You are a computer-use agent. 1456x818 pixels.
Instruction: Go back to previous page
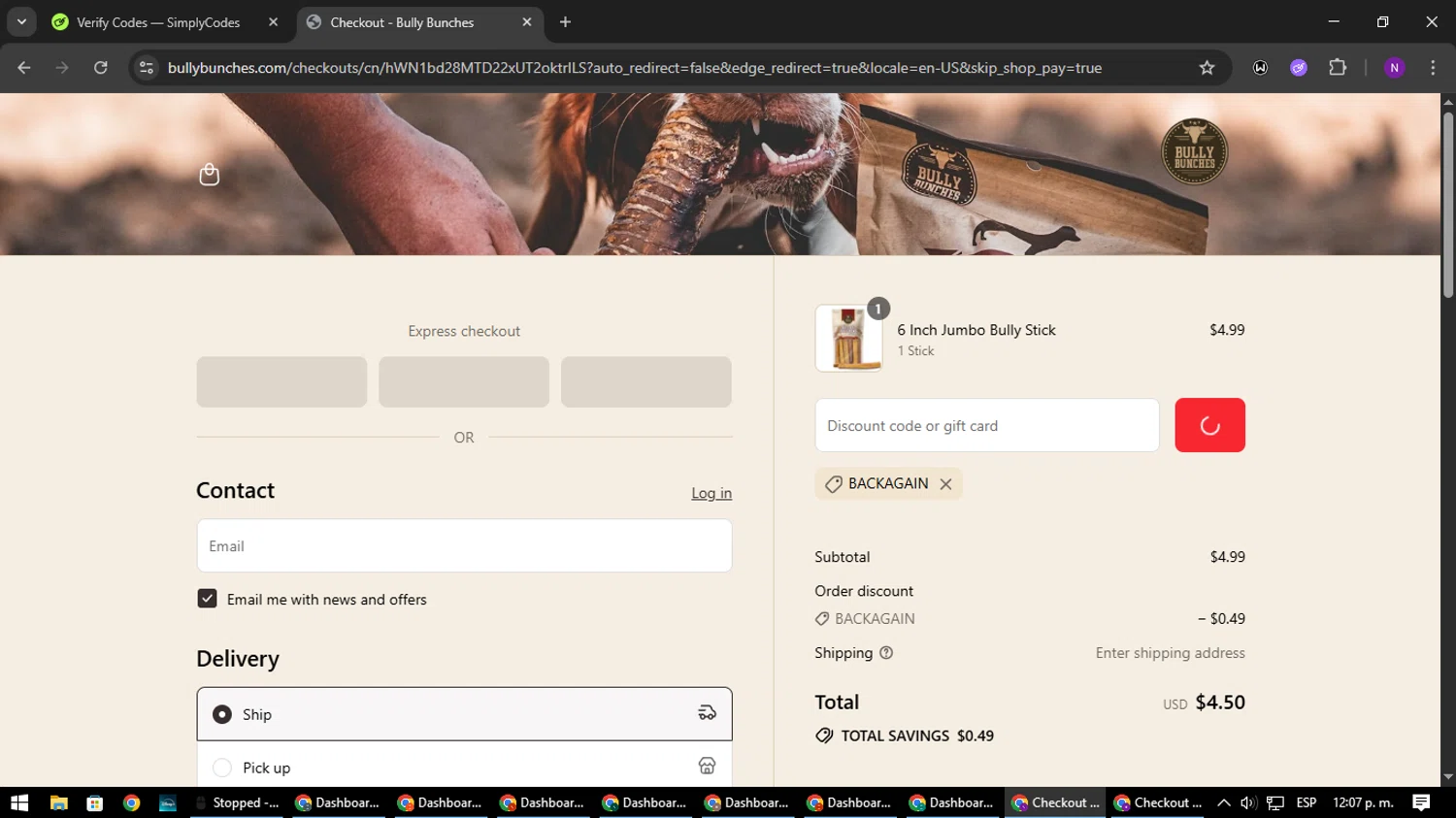click(x=24, y=68)
